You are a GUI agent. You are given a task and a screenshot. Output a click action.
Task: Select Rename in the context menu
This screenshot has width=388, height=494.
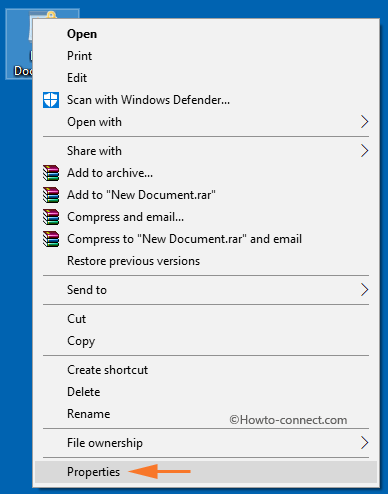pos(206,414)
